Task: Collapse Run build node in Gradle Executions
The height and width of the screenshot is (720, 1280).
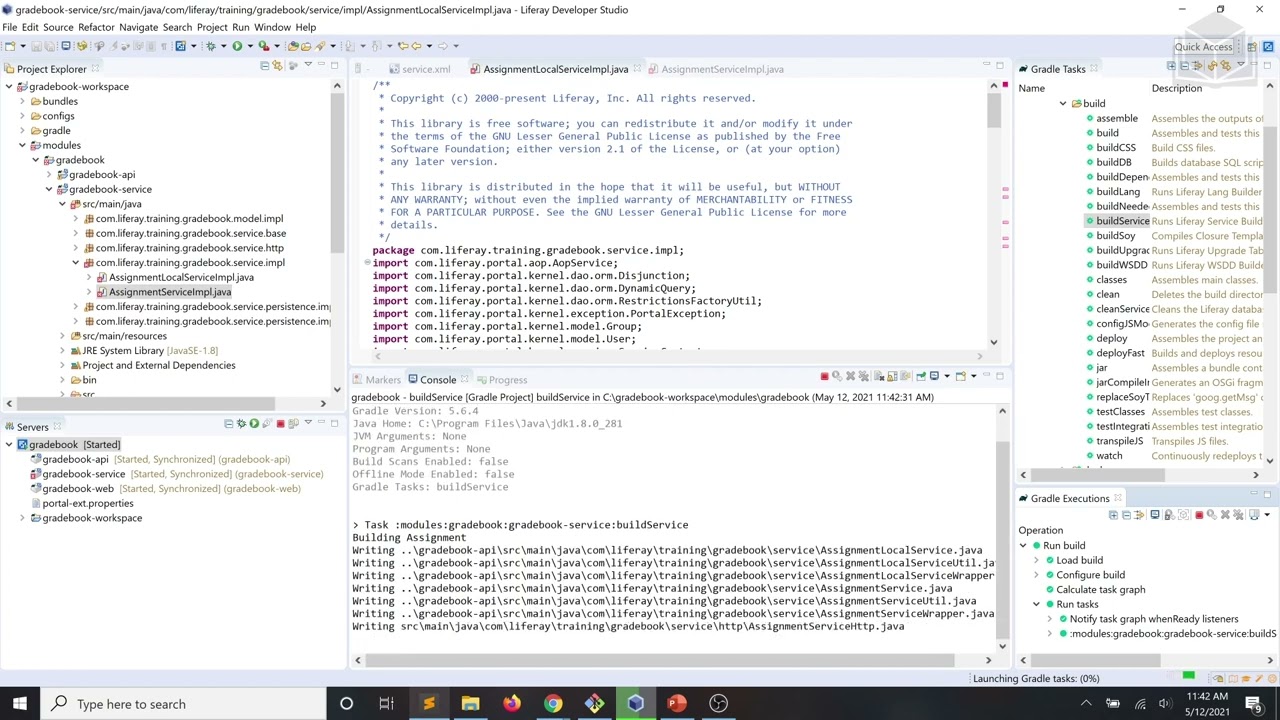Action: 1023,546
